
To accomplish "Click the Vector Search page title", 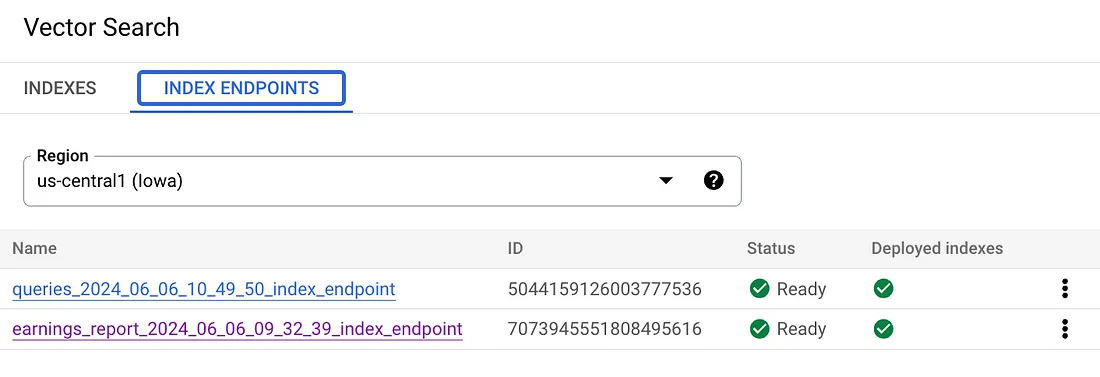I will 102,27.
